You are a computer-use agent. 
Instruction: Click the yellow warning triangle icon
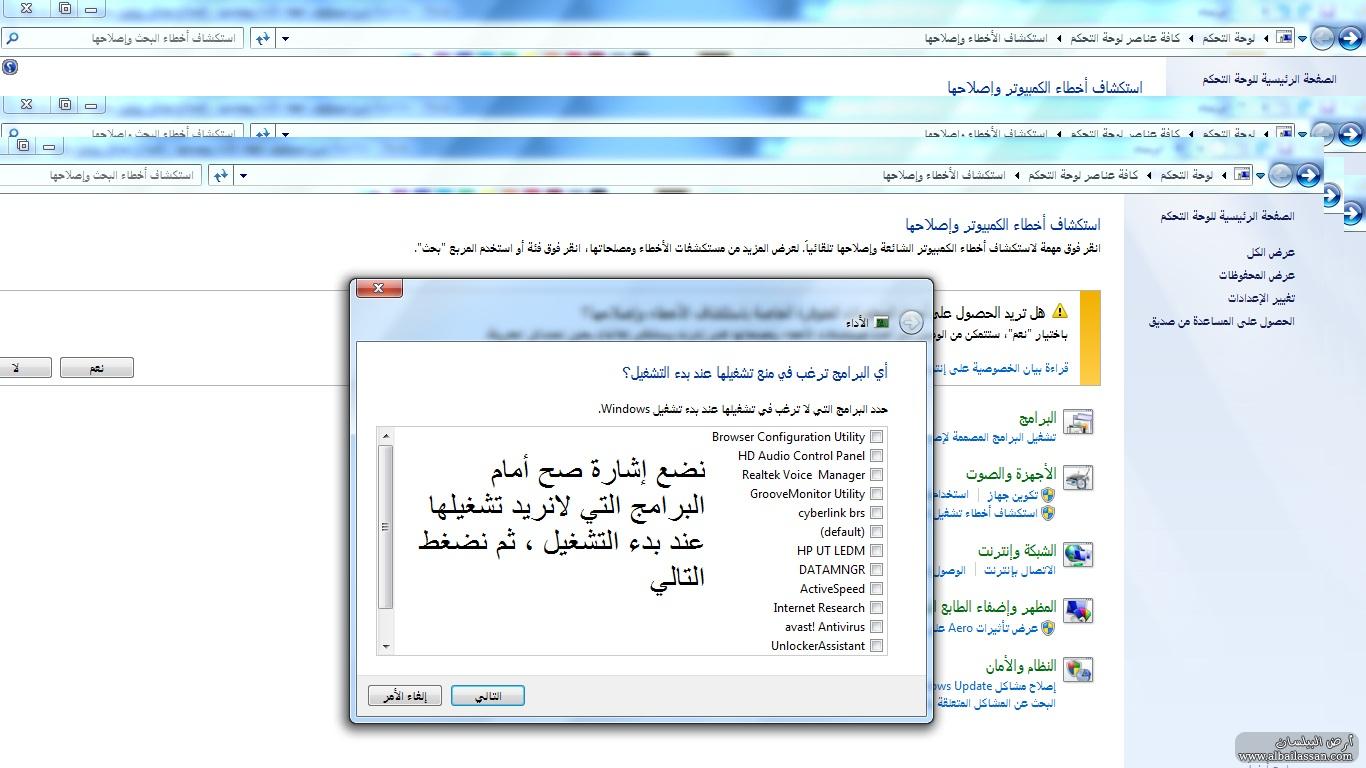click(1060, 312)
